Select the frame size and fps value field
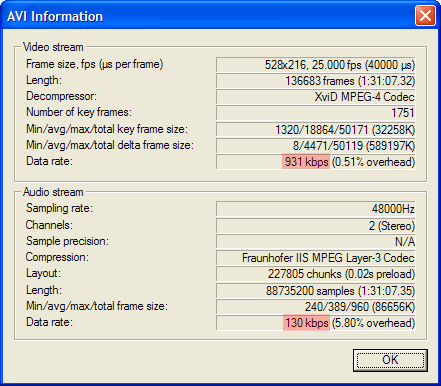Screen dimensions: 441x386 315,65
